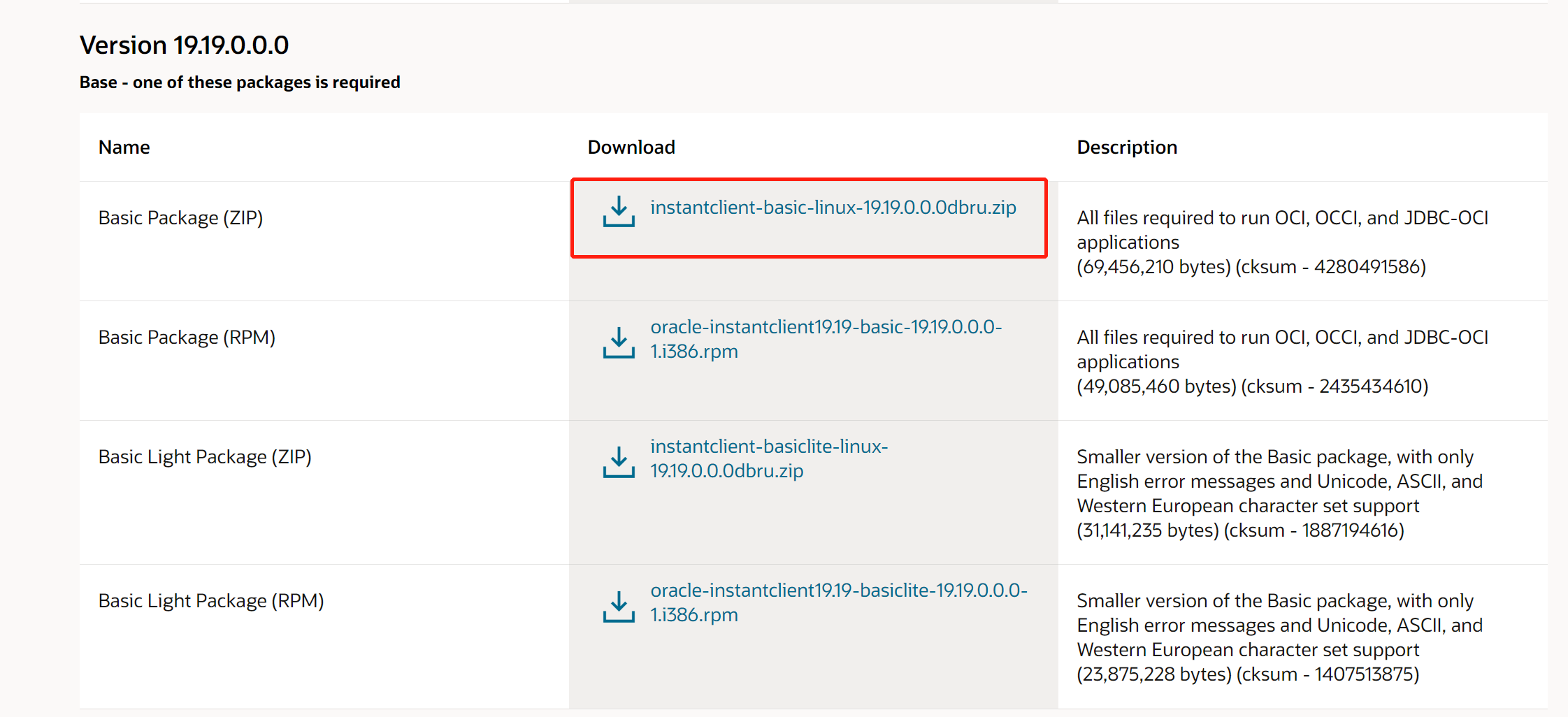Click the "Download" column header
The image size is (1568, 717).
point(631,147)
